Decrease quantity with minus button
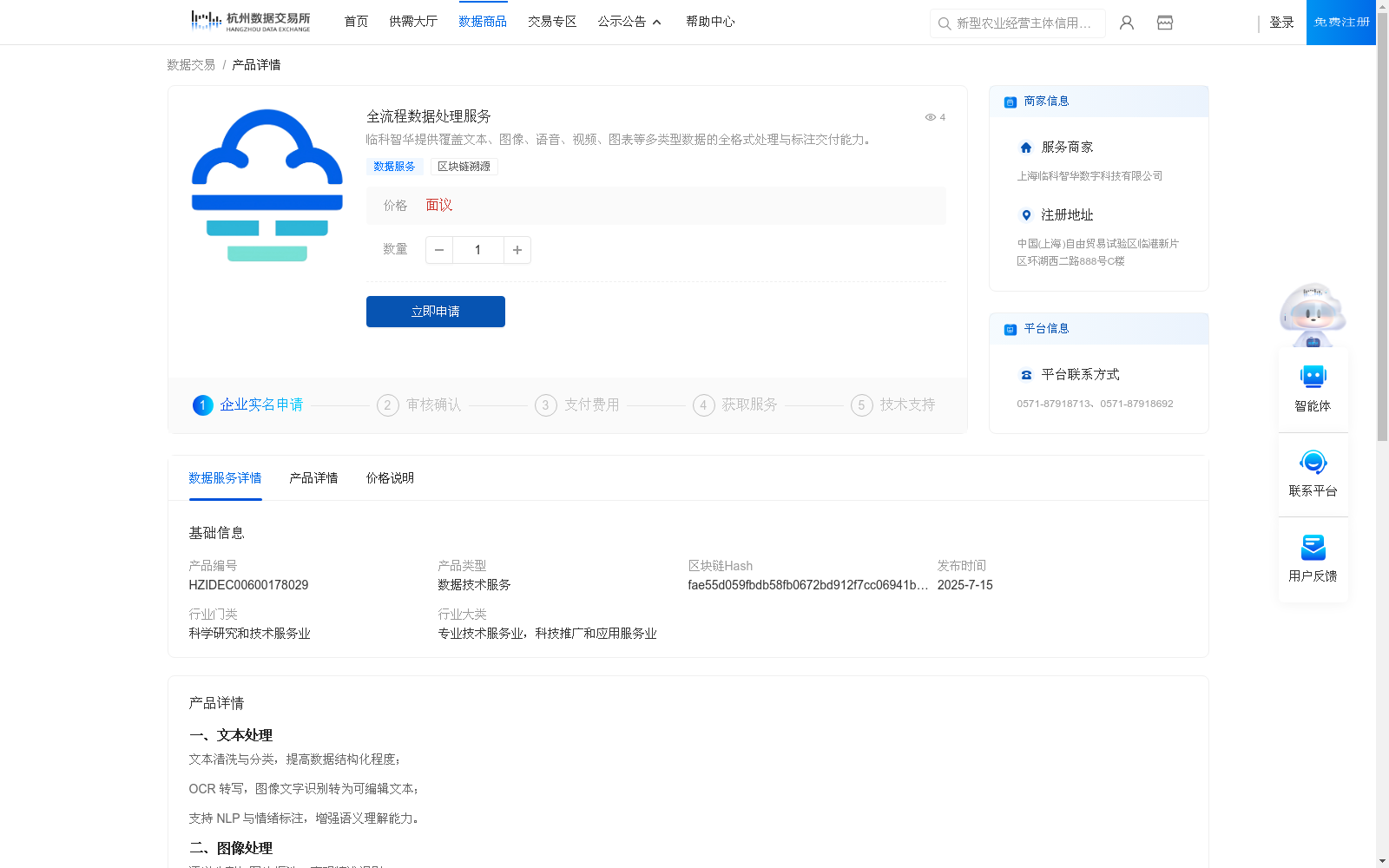 [x=439, y=250]
